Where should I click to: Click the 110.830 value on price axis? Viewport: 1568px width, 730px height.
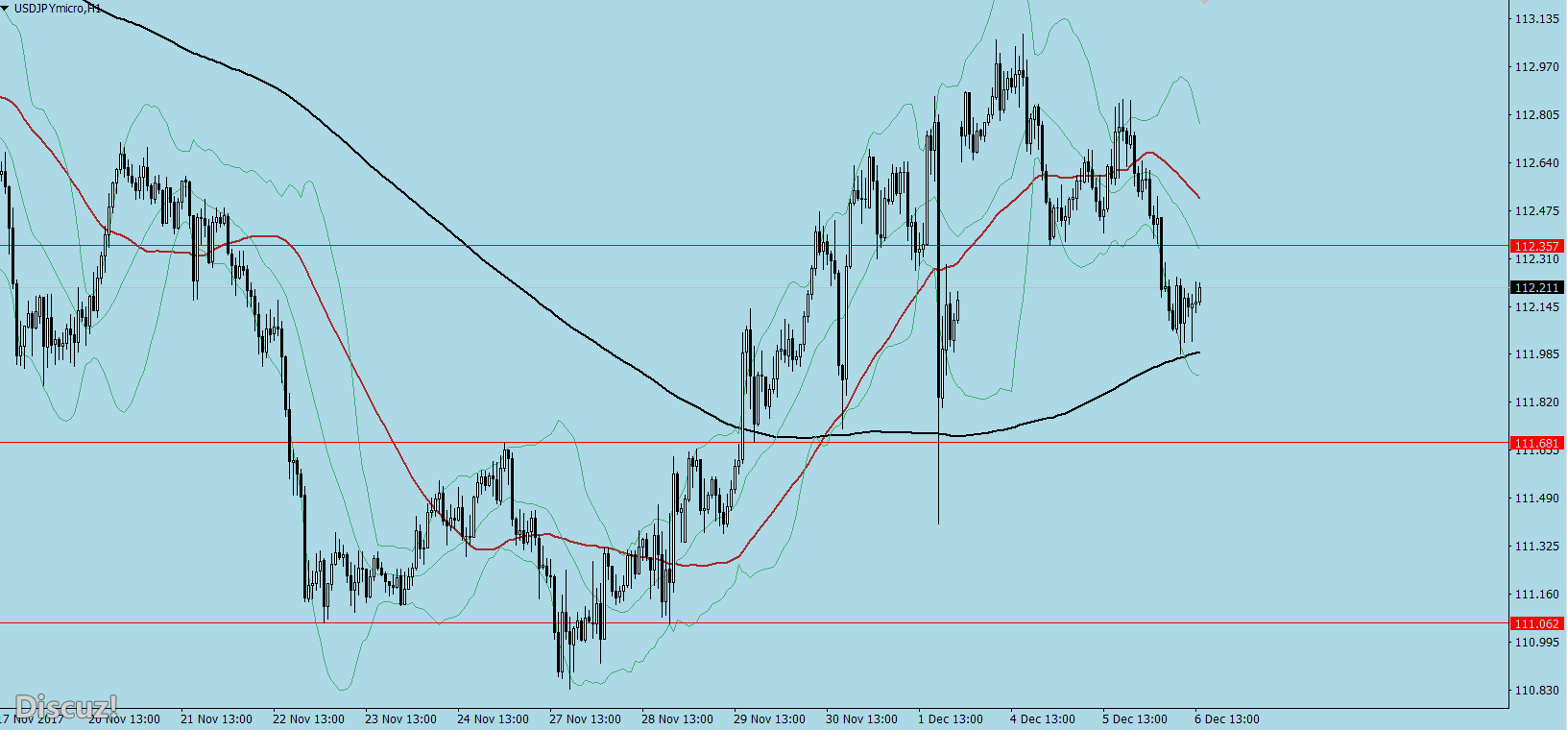1536,690
